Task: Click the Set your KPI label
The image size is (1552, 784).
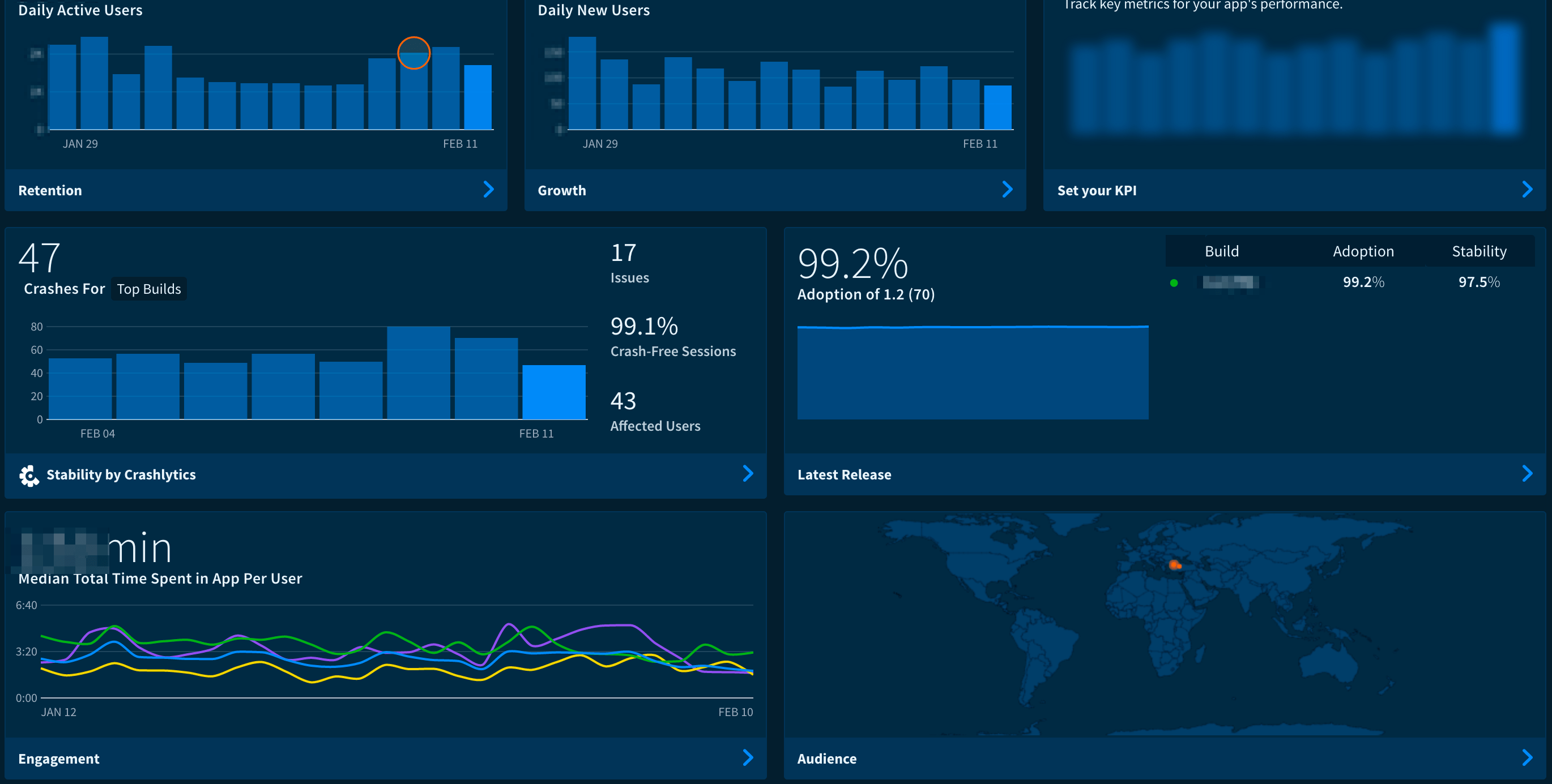Action: point(1097,191)
